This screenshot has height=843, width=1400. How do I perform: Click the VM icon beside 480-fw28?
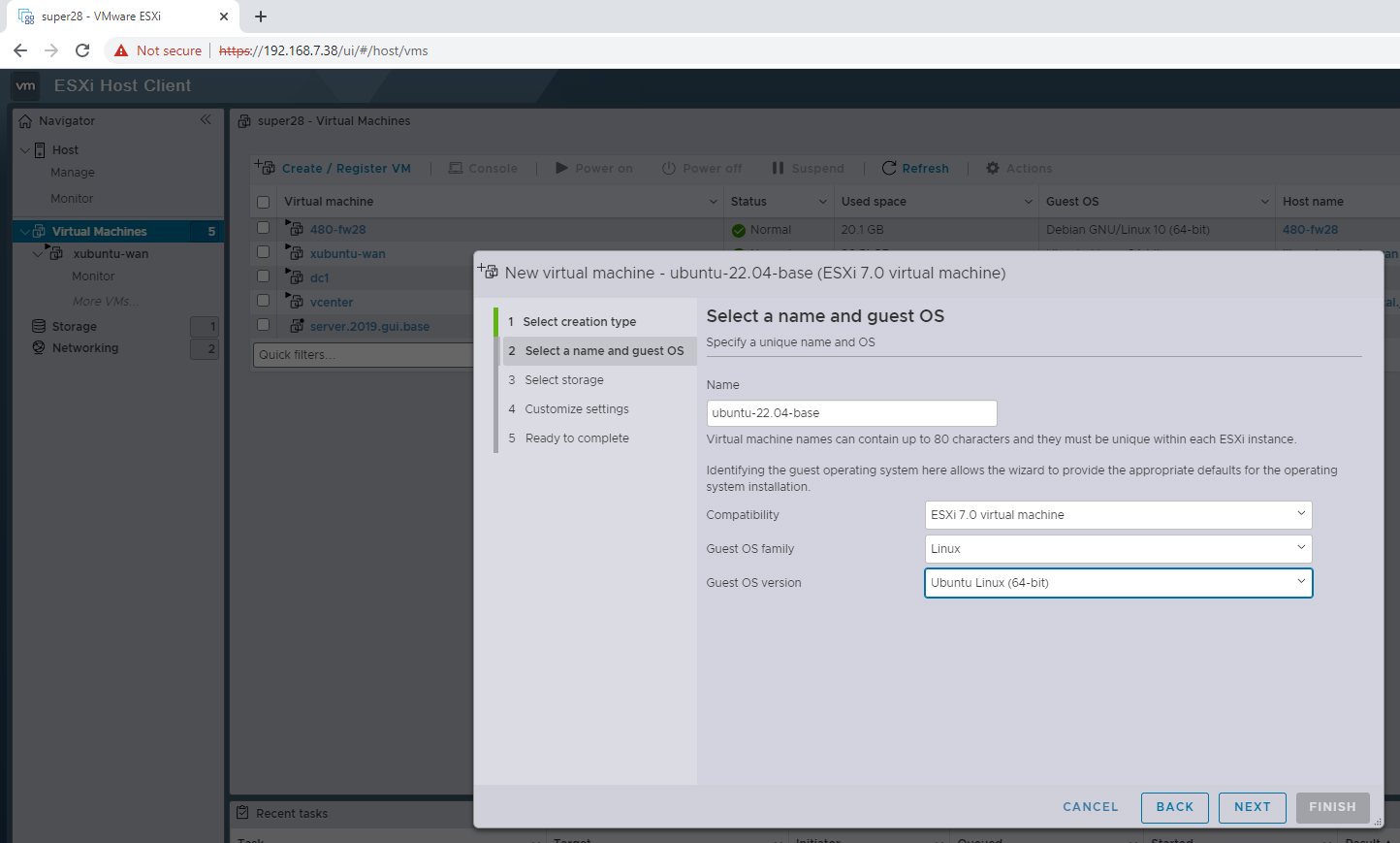pyautogui.click(x=295, y=228)
